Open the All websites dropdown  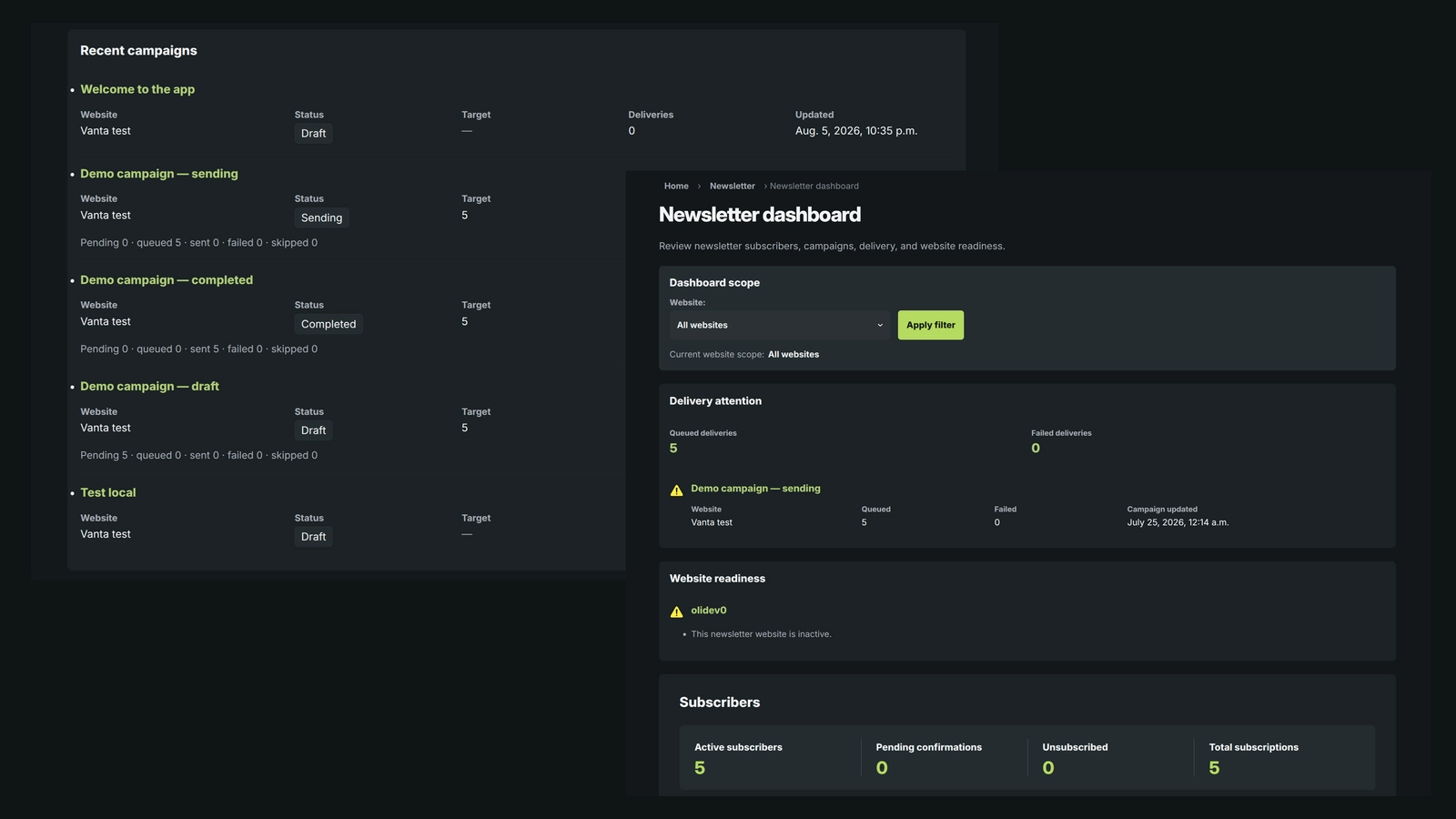pos(780,325)
